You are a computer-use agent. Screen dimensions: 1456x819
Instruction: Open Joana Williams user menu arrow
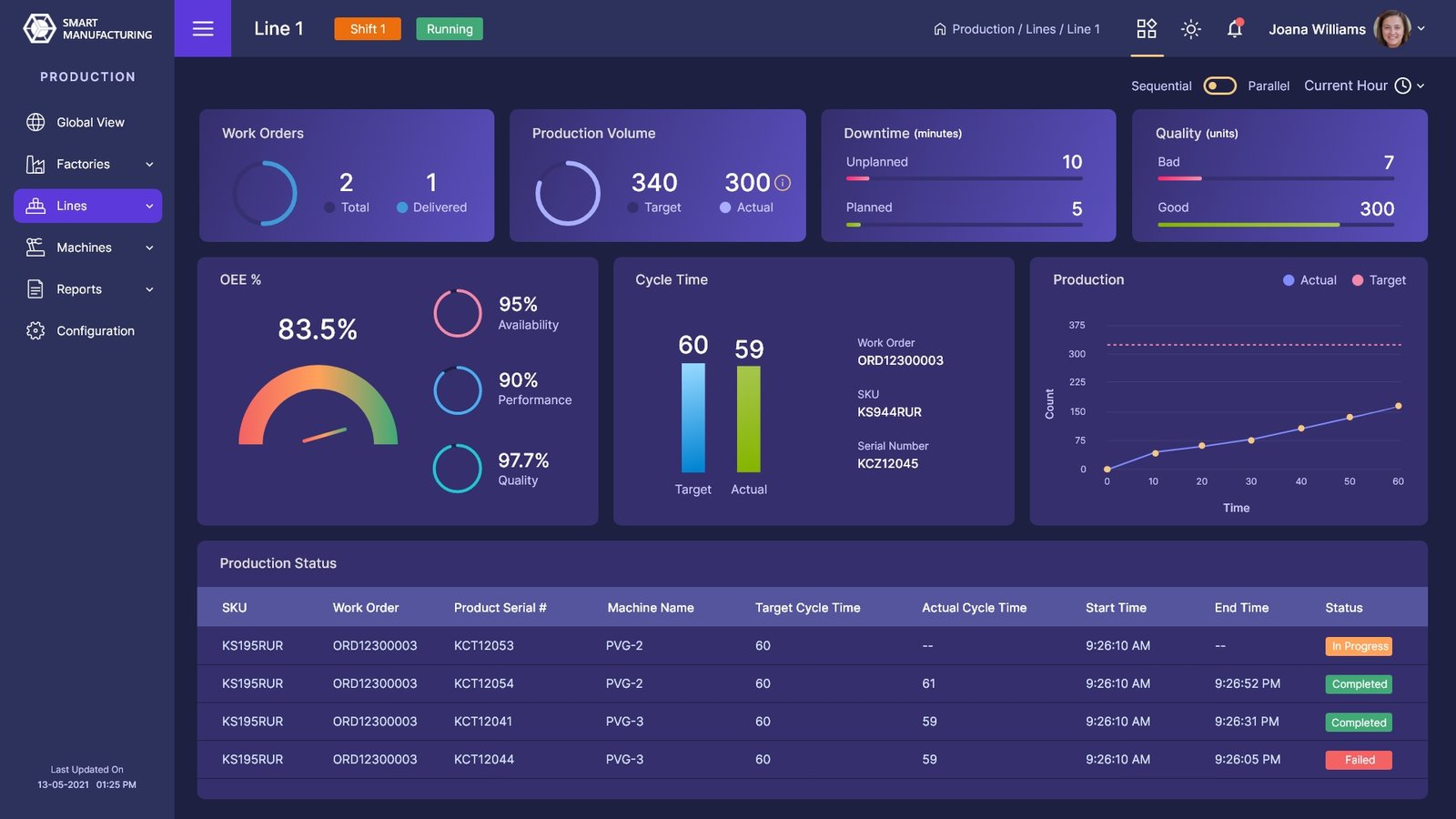click(x=1421, y=29)
